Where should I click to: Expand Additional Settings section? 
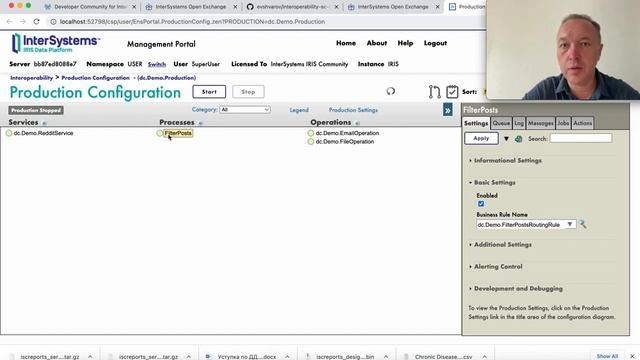(500, 244)
